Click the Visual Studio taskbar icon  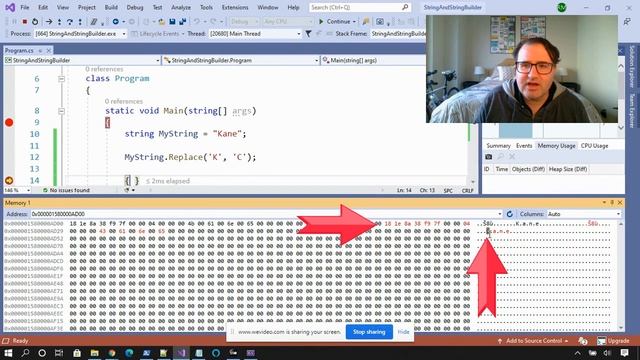(182, 353)
